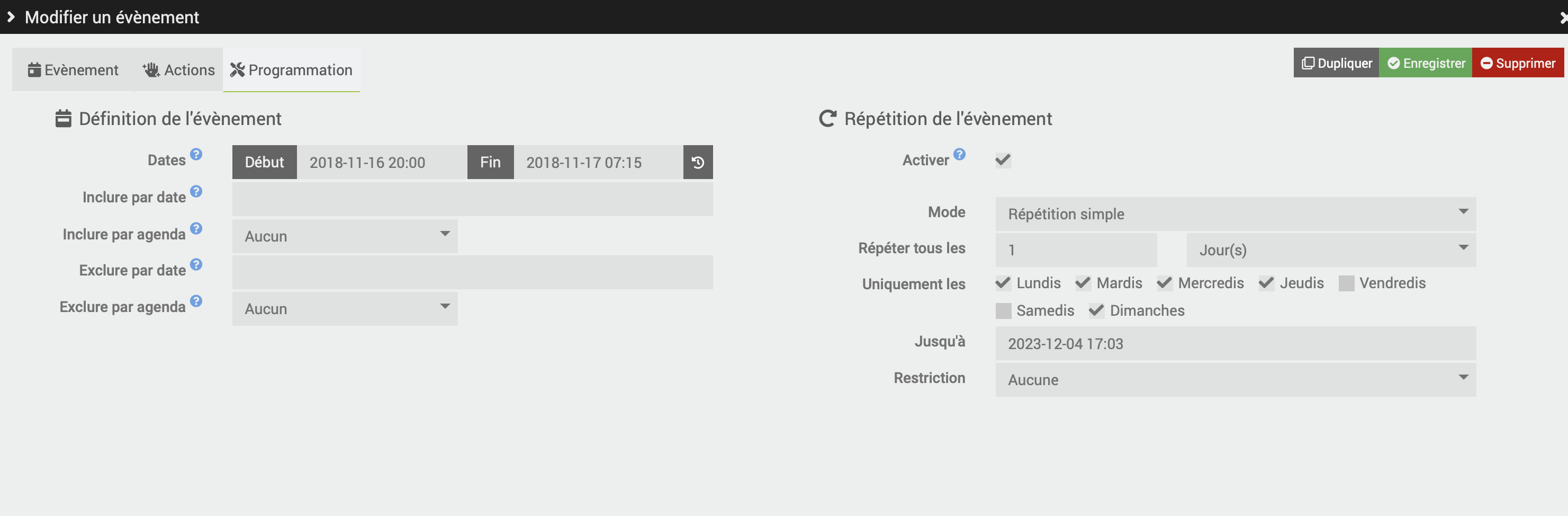Collapse panel with the header chevron arrow
The image size is (1568, 516).
click(x=11, y=17)
